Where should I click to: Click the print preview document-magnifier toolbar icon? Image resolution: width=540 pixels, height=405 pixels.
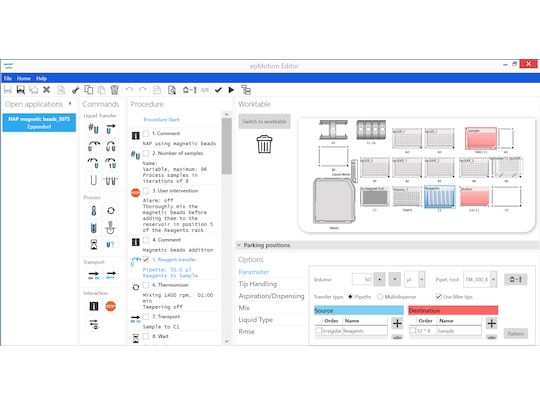(172, 90)
